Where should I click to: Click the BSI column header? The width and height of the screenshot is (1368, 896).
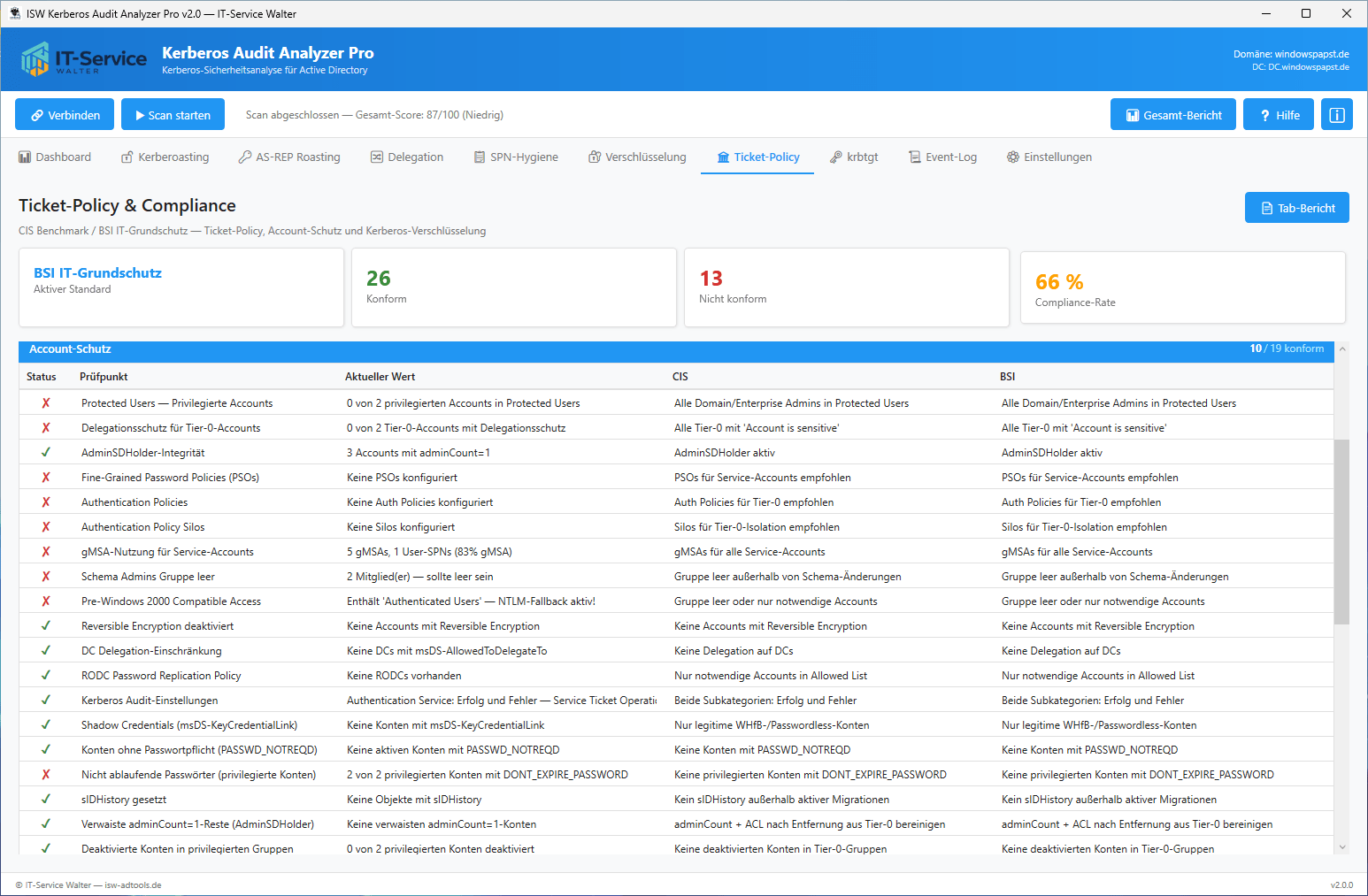[x=1008, y=377]
